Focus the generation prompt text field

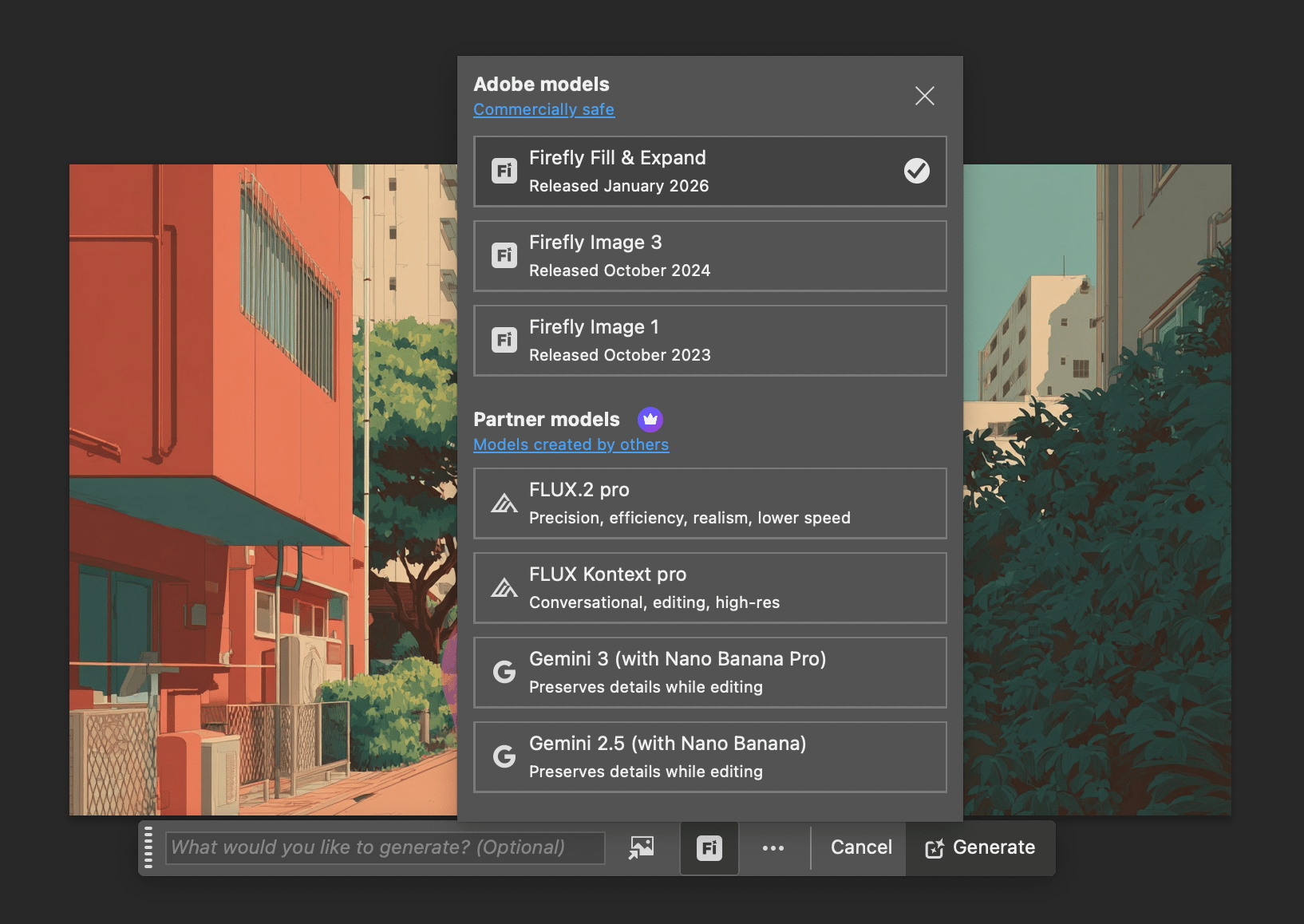[x=385, y=847]
